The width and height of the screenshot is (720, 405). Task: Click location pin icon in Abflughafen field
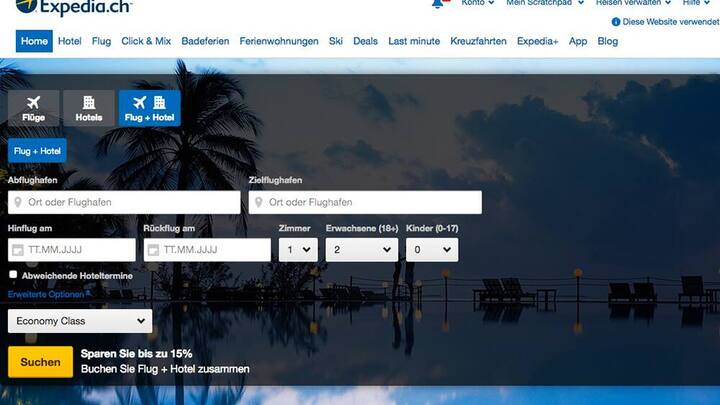18,202
